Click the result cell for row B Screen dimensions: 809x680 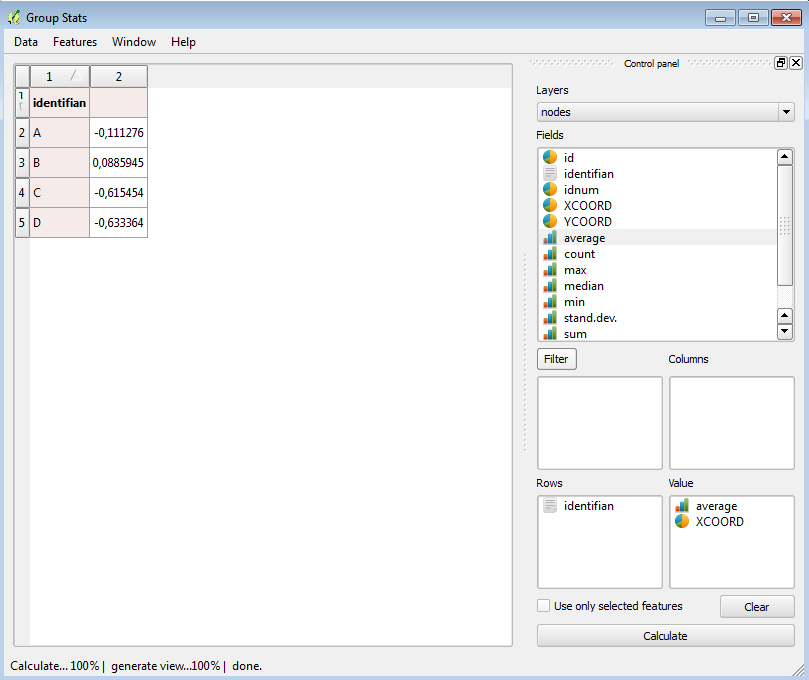coord(118,162)
